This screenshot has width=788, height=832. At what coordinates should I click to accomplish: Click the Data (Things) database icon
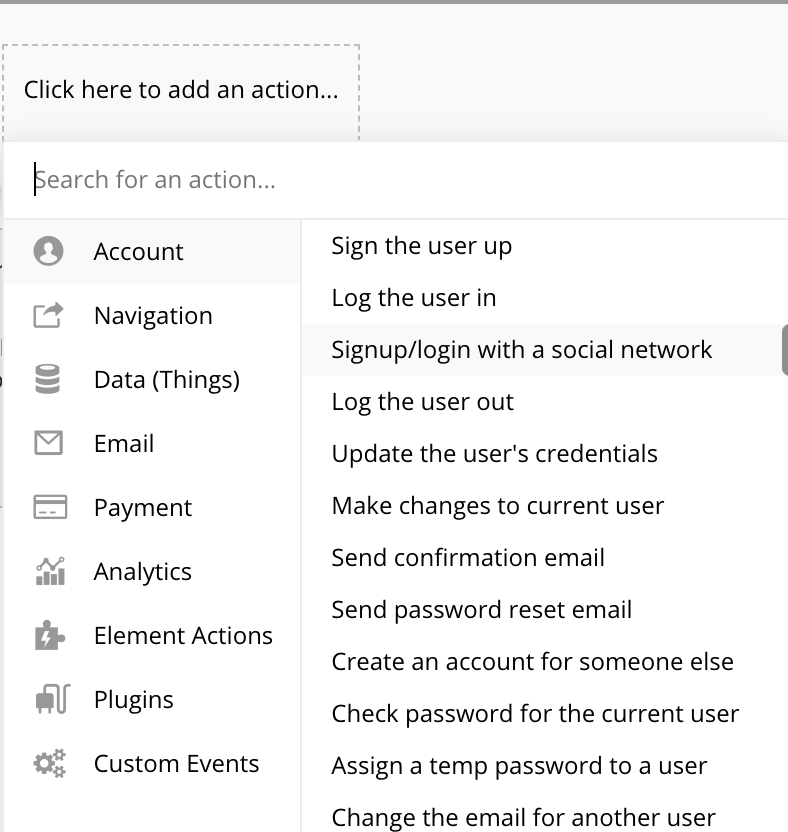click(x=48, y=379)
